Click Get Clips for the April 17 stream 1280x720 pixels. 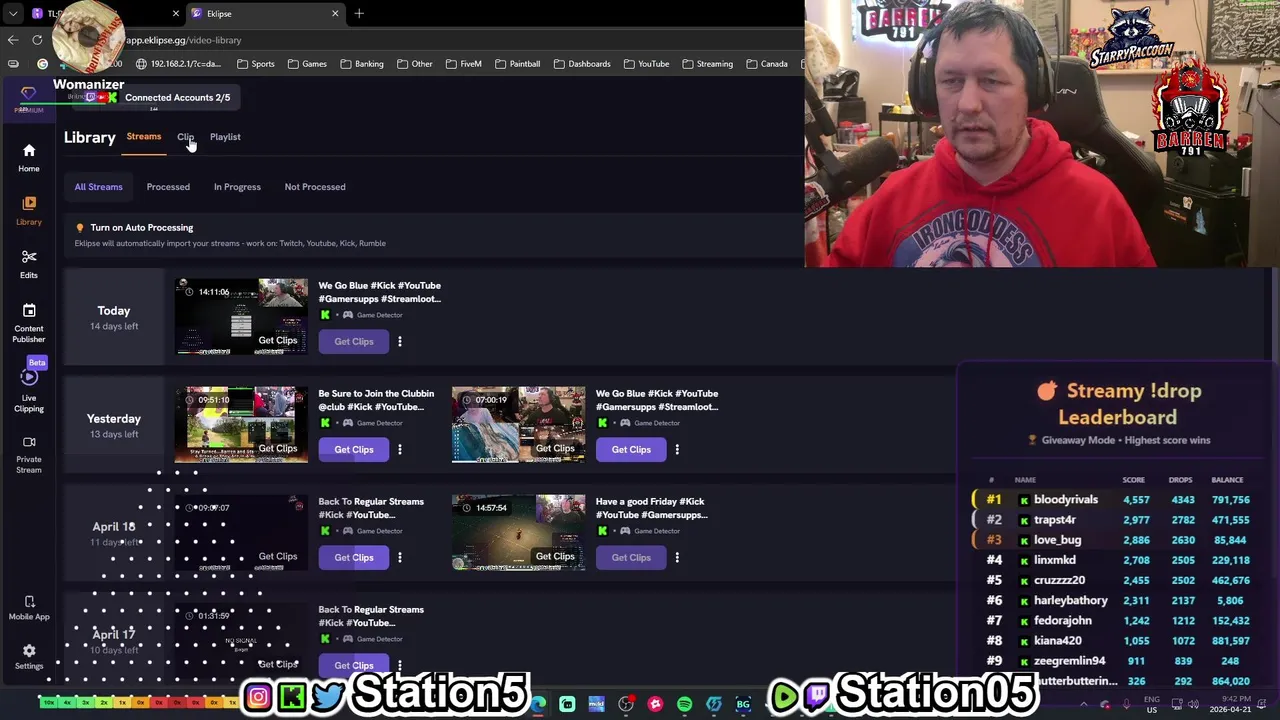point(354,666)
